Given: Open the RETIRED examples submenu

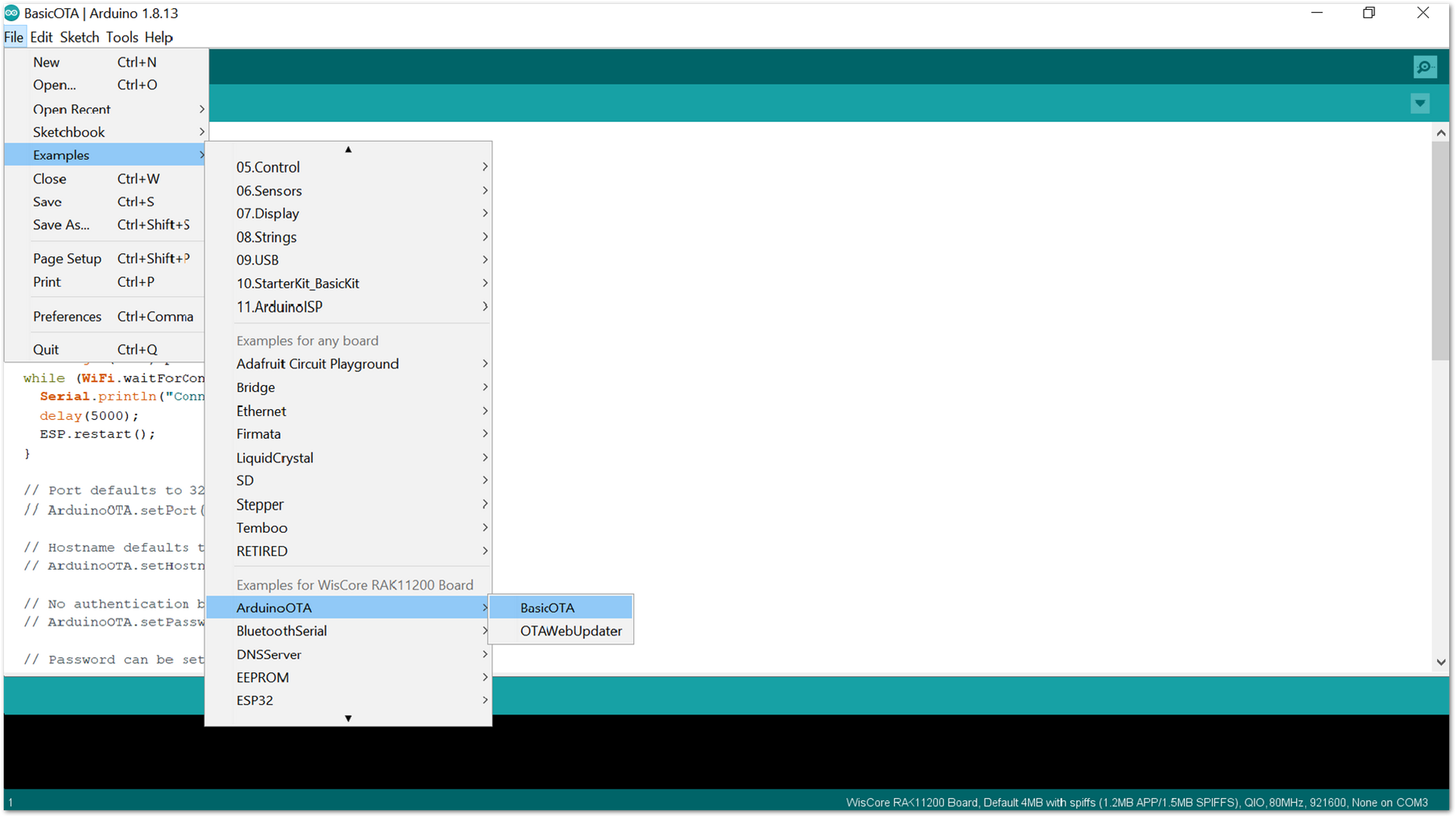Looking at the screenshot, I should [349, 551].
